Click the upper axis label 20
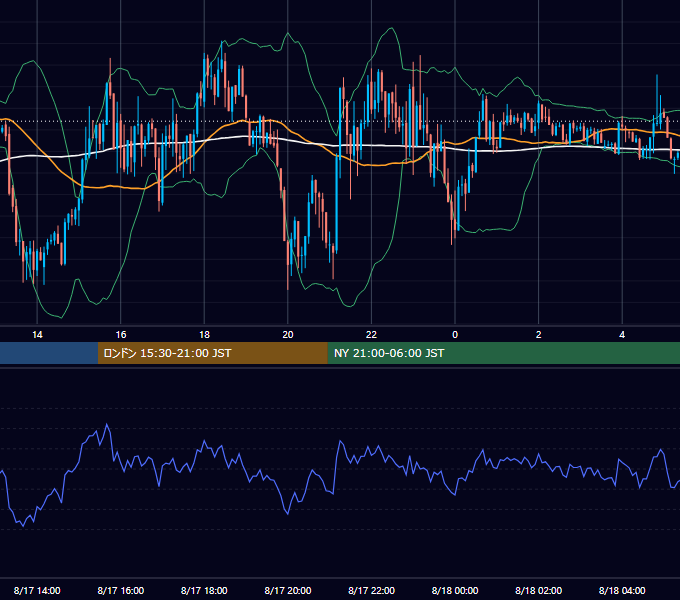The width and height of the screenshot is (680, 600). click(288, 335)
